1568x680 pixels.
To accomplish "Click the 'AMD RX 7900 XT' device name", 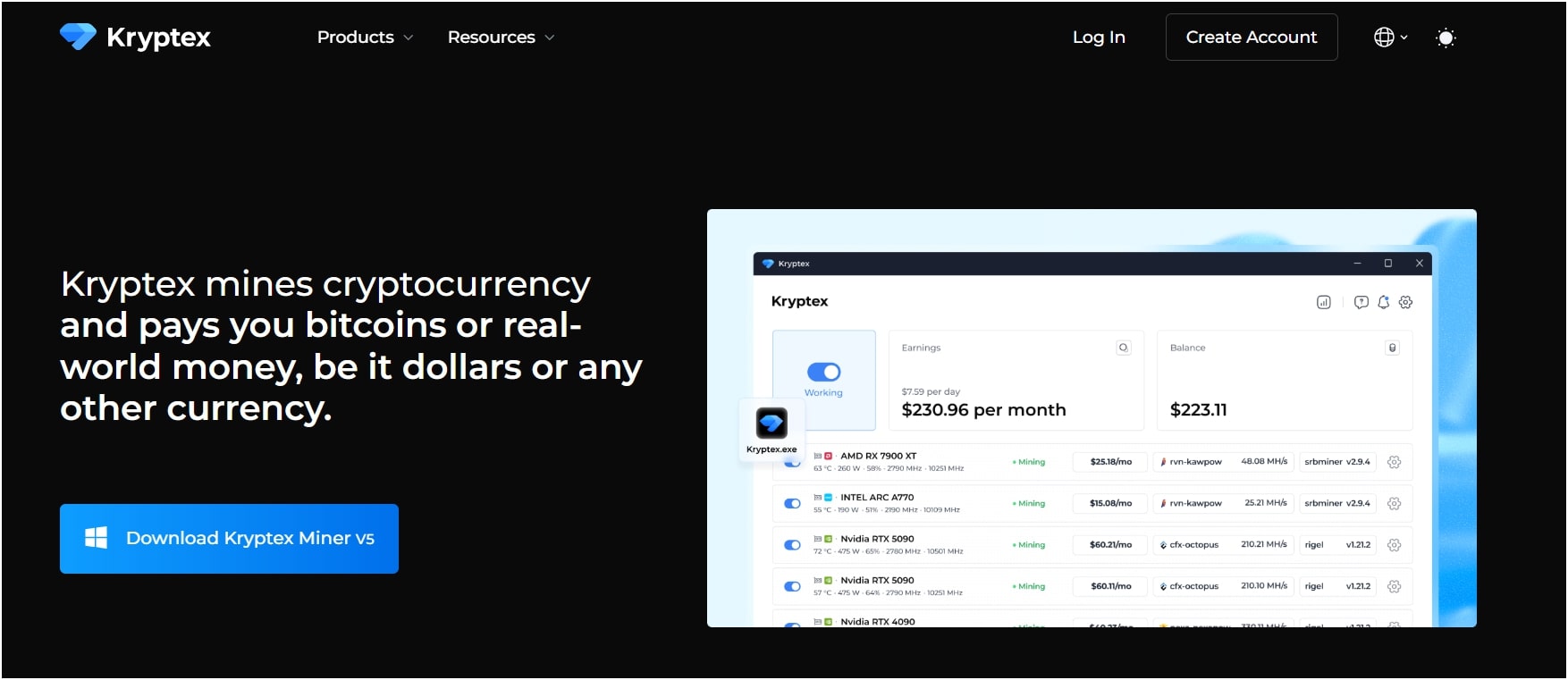I will coord(878,456).
